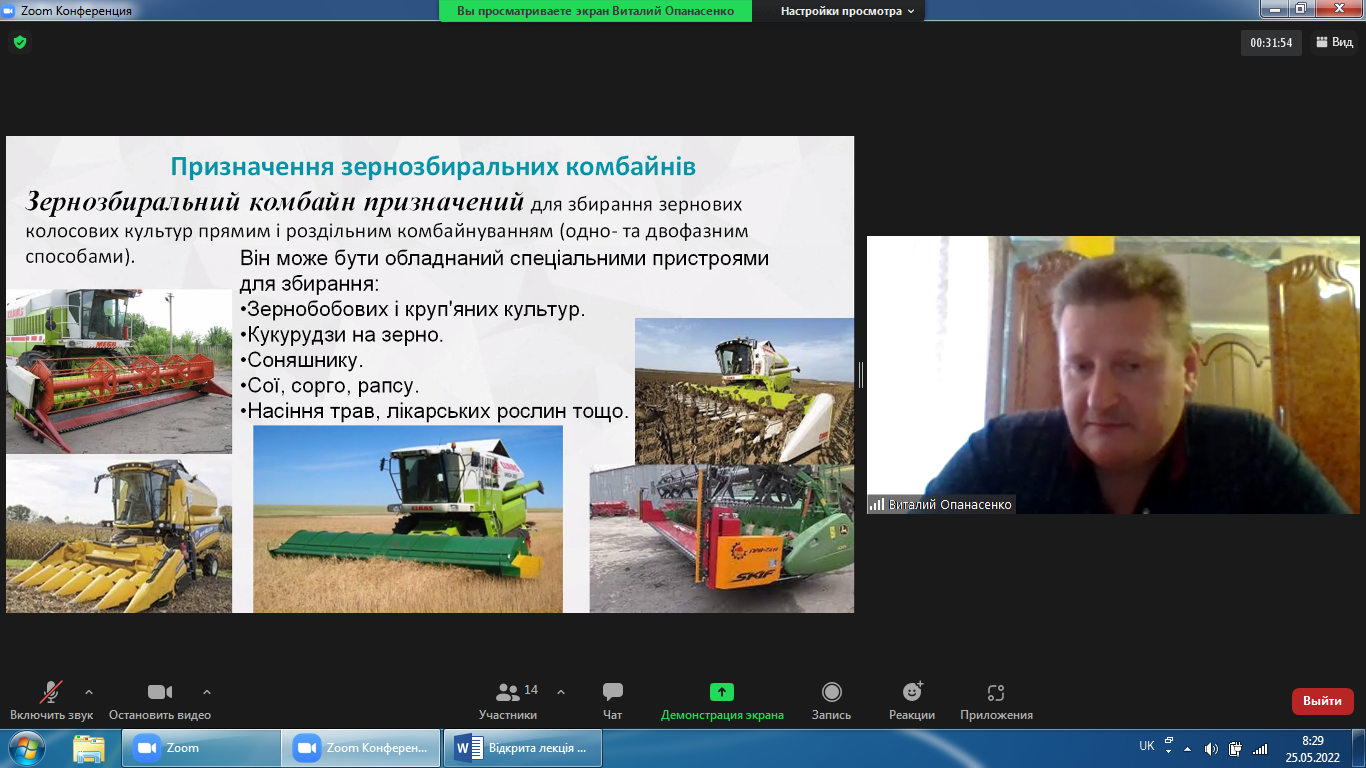Click the green encryption shield icon
The width and height of the screenshot is (1366, 768).
(19, 42)
